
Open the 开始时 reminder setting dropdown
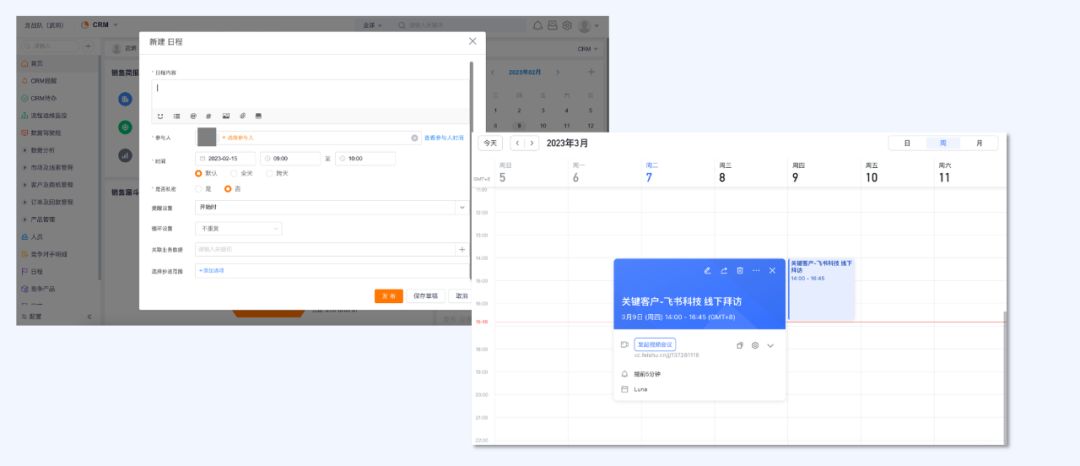click(331, 207)
